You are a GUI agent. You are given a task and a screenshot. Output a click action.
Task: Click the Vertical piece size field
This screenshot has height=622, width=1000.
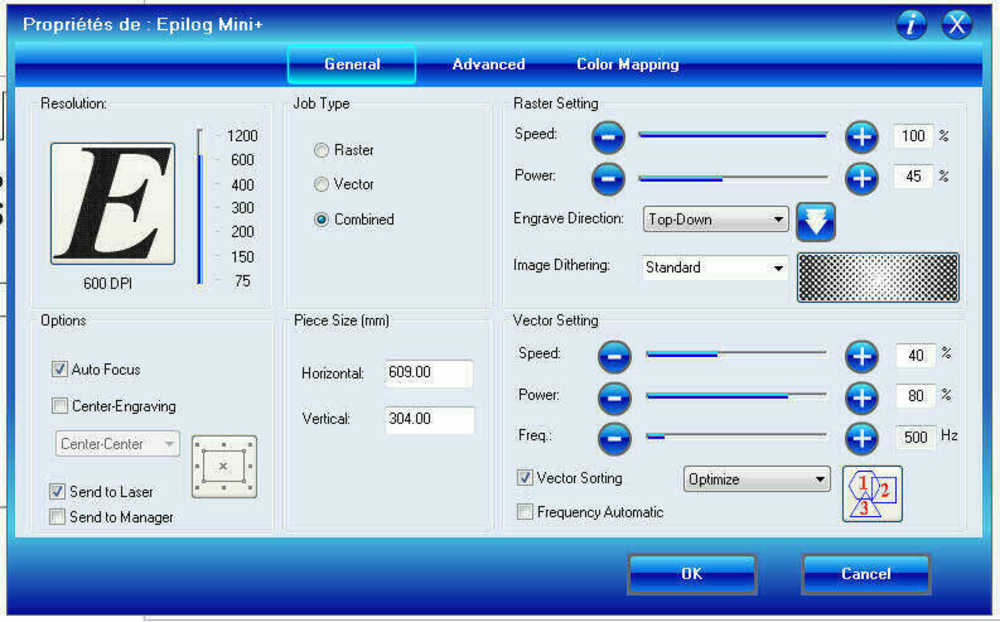tap(429, 419)
